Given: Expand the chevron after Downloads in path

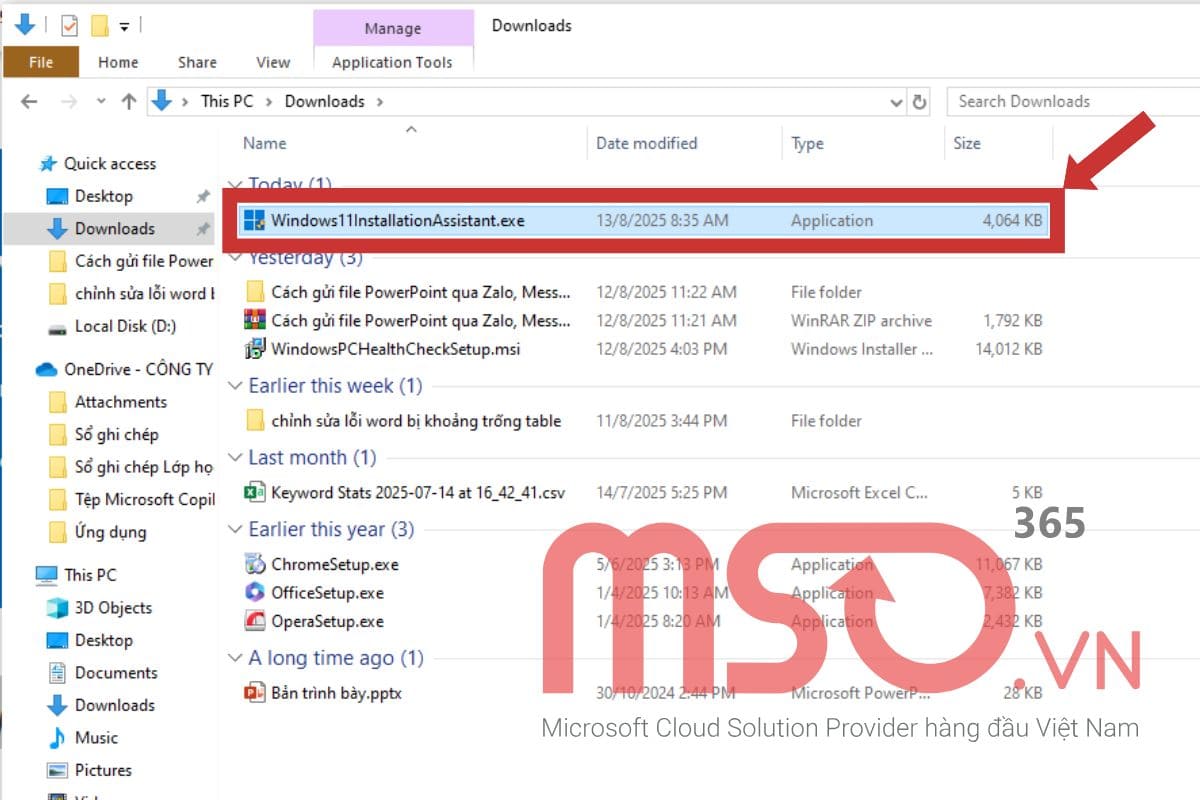Looking at the screenshot, I should click(x=380, y=101).
